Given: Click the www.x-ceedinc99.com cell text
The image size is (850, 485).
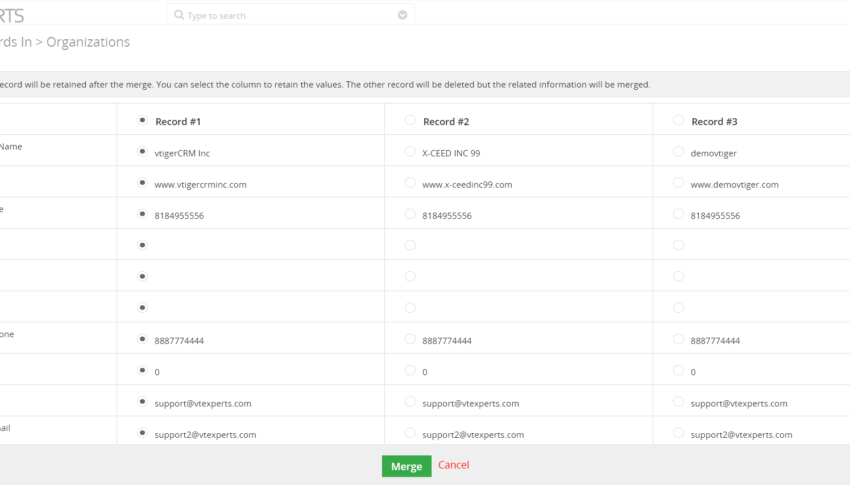Looking at the screenshot, I should click(467, 185).
